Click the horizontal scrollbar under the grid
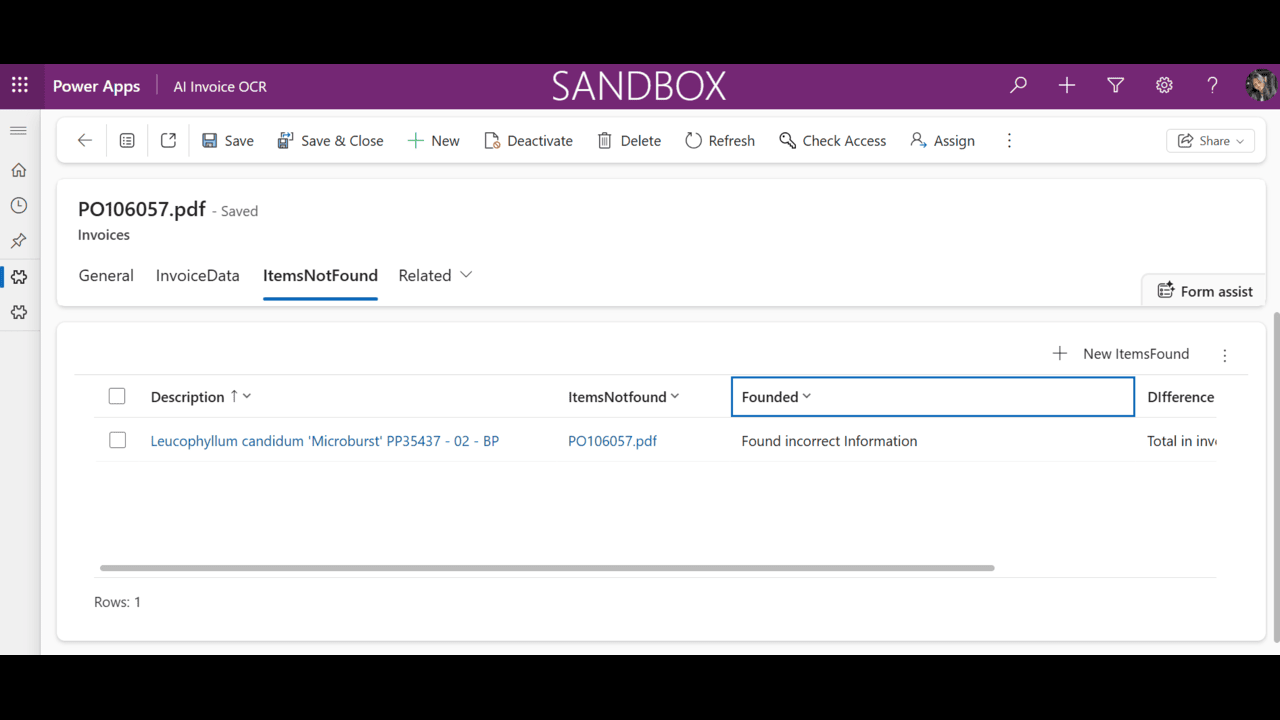 (547, 568)
